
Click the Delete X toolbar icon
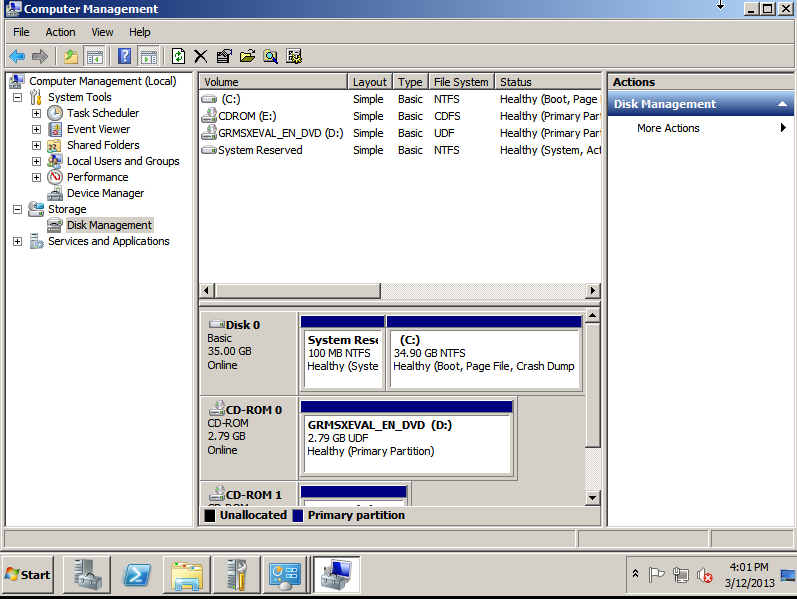coord(201,56)
